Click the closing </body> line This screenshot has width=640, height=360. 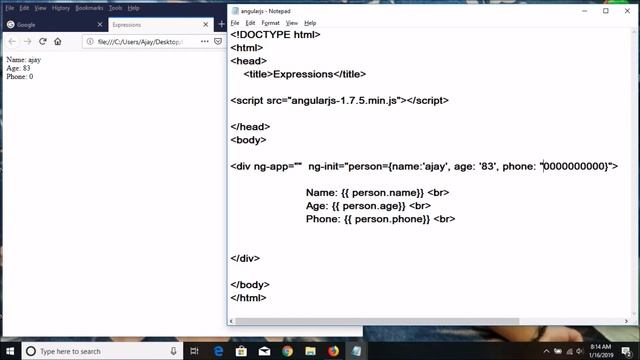pyautogui.click(x=250, y=285)
